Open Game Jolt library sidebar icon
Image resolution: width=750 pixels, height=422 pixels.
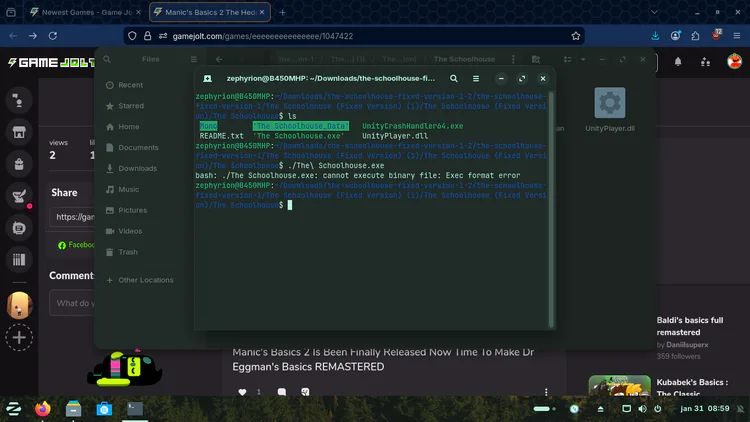(19, 260)
